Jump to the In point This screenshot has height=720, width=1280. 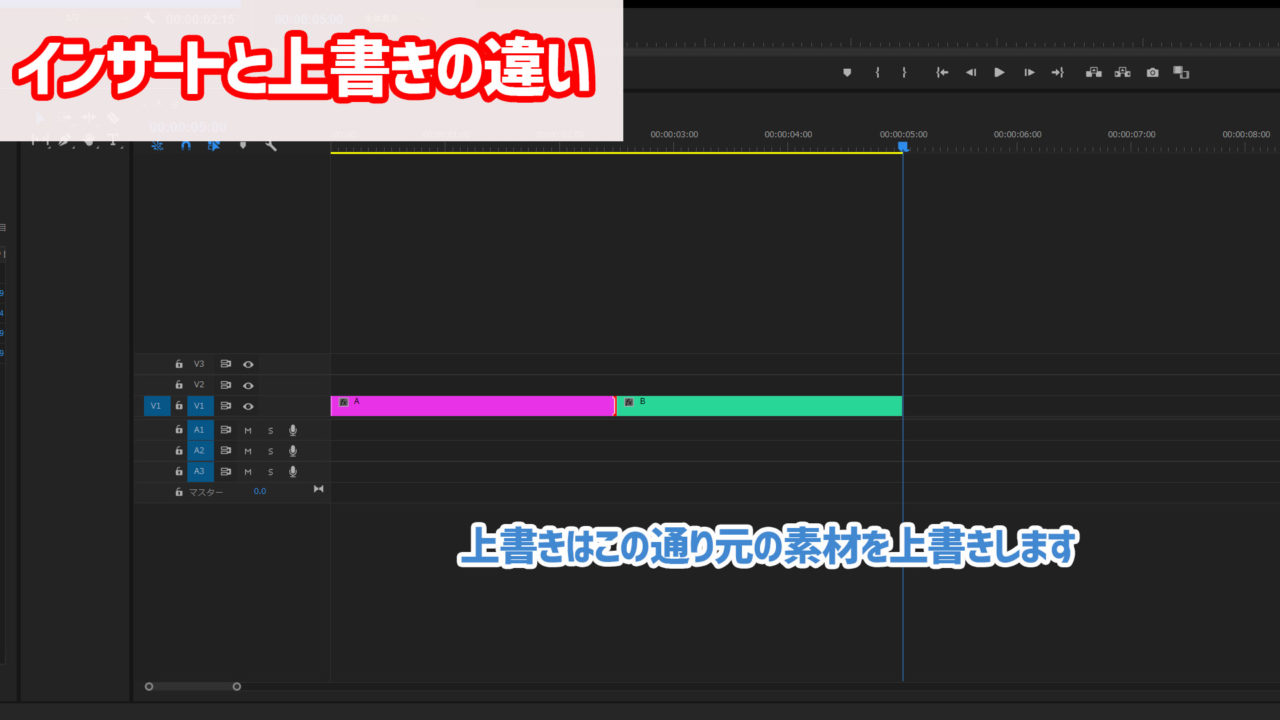click(942, 72)
